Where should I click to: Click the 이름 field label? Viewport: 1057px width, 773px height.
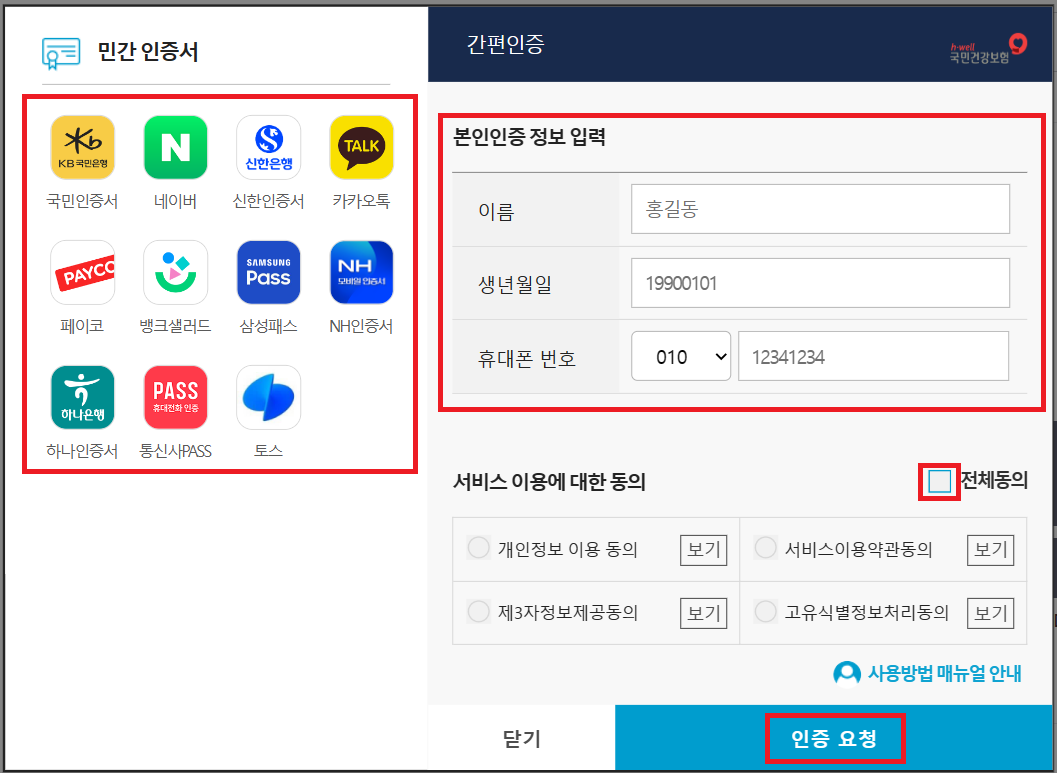tap(496, 212)
